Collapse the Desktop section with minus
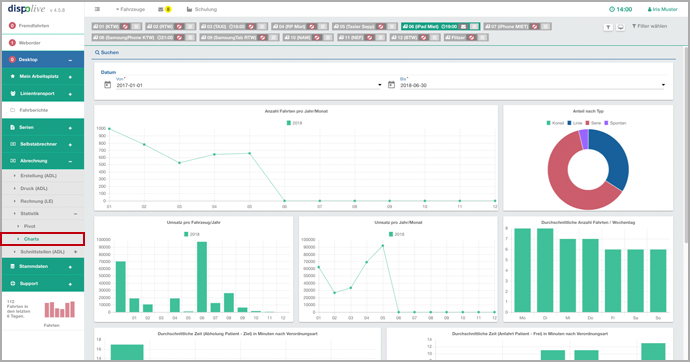The width and height of the screenshot is (690, 362). tap(70, 60)
